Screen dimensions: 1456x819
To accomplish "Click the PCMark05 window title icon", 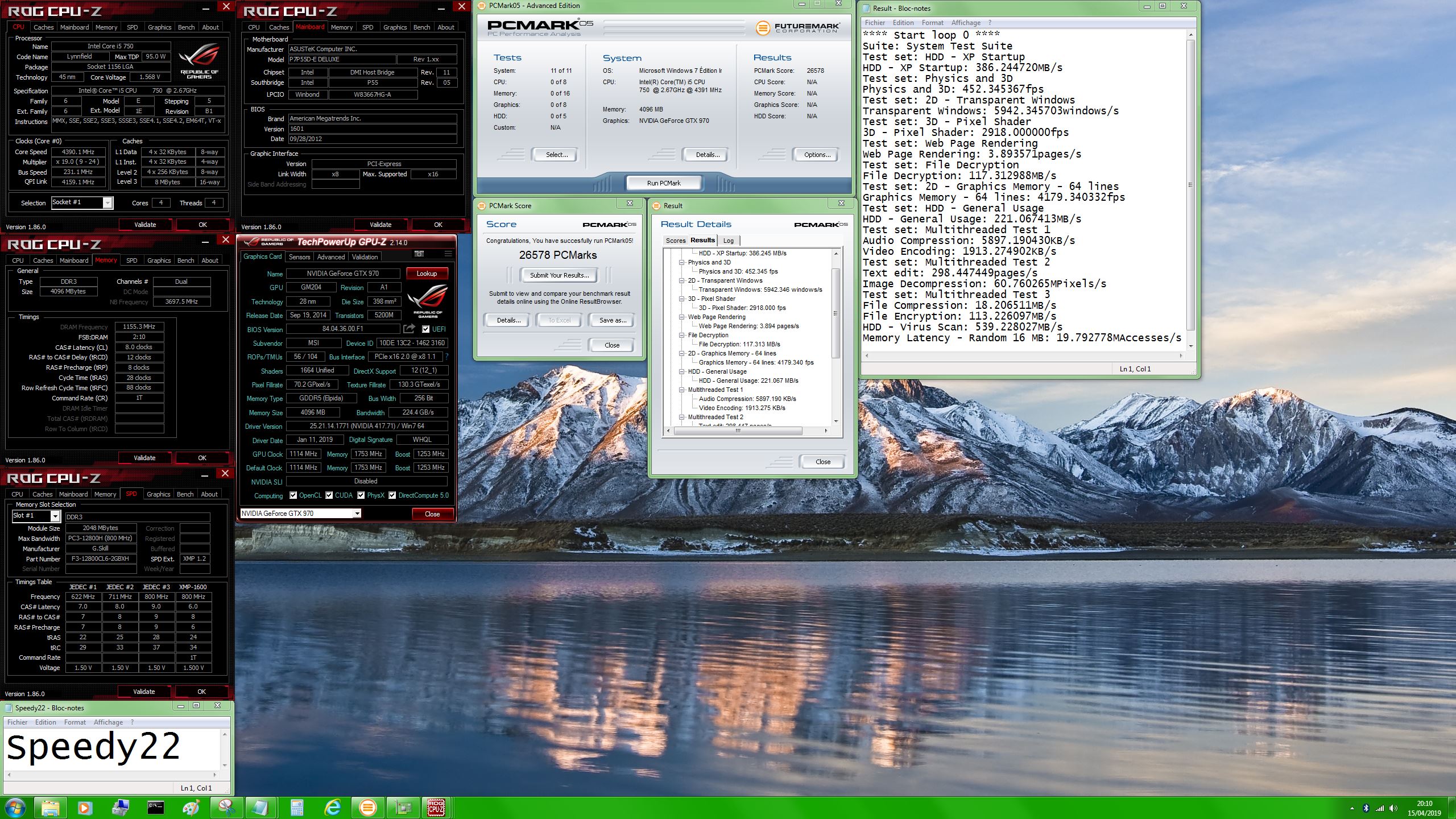I will [x=482, y=6].
